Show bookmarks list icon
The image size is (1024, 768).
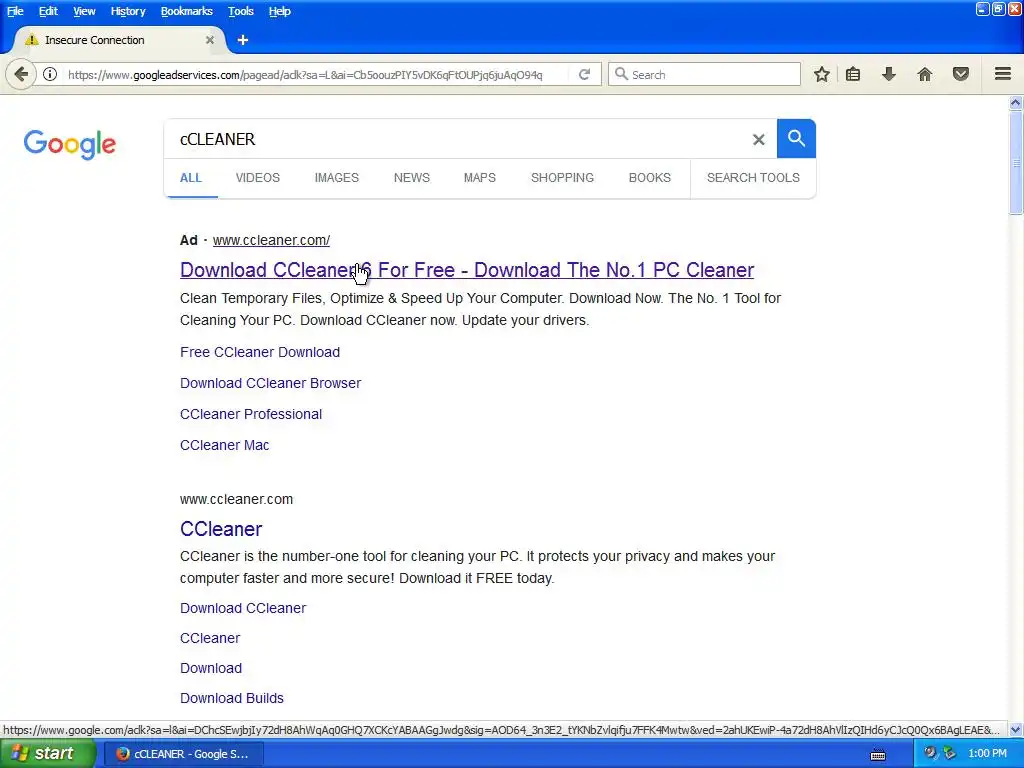click(853, 74)
